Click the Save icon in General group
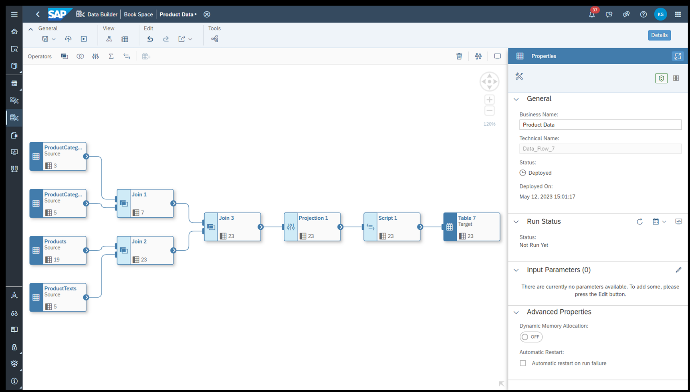The height and width of the screenshot is (392, 690). click(45, 39)
